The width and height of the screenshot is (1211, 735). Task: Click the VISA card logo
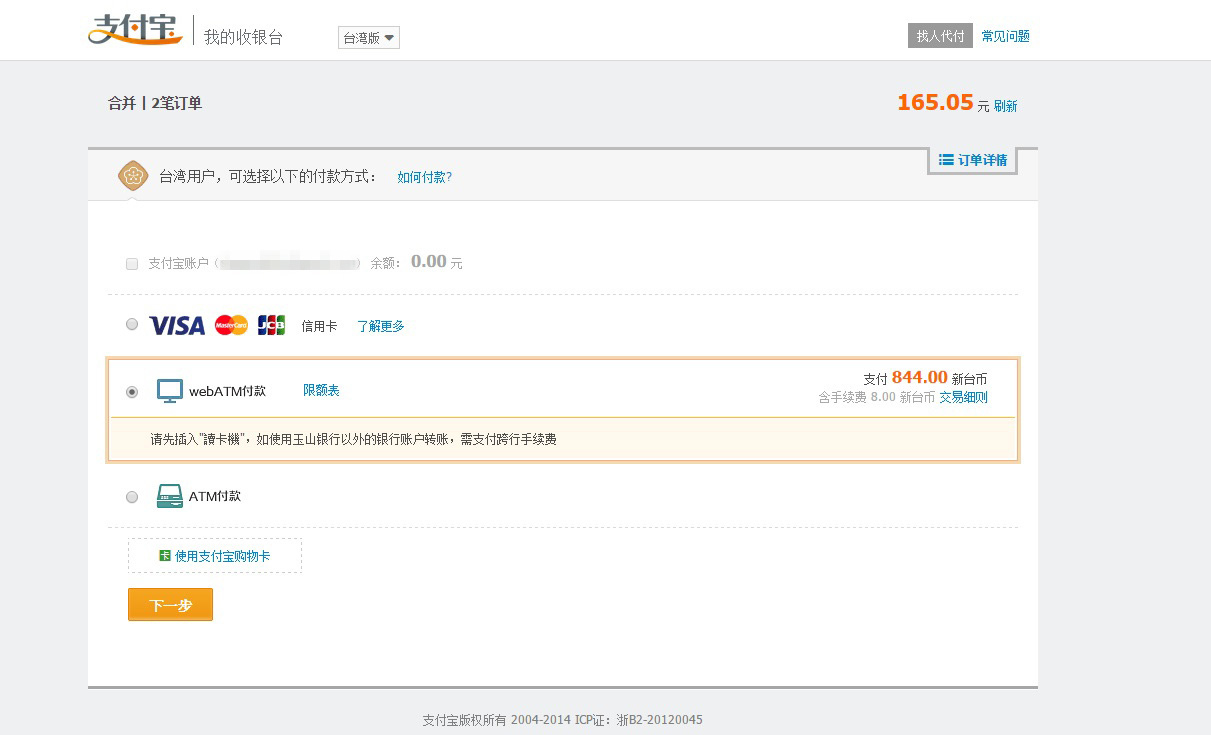(x=177, y=325)
